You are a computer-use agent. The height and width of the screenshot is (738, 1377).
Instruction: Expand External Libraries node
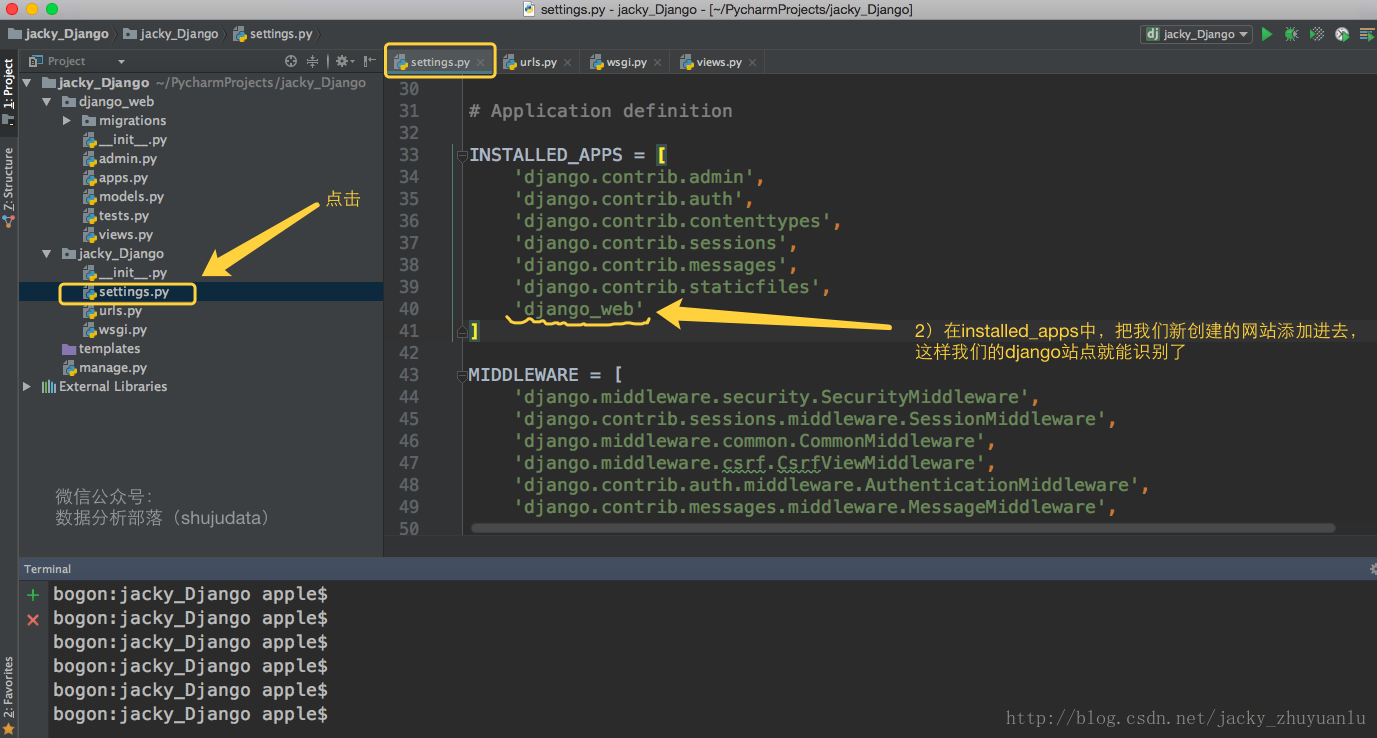[27, 387]
